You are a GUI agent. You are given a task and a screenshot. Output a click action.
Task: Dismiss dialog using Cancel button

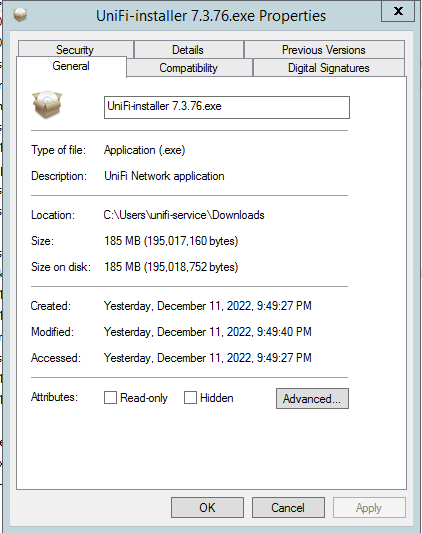(288, 508)
